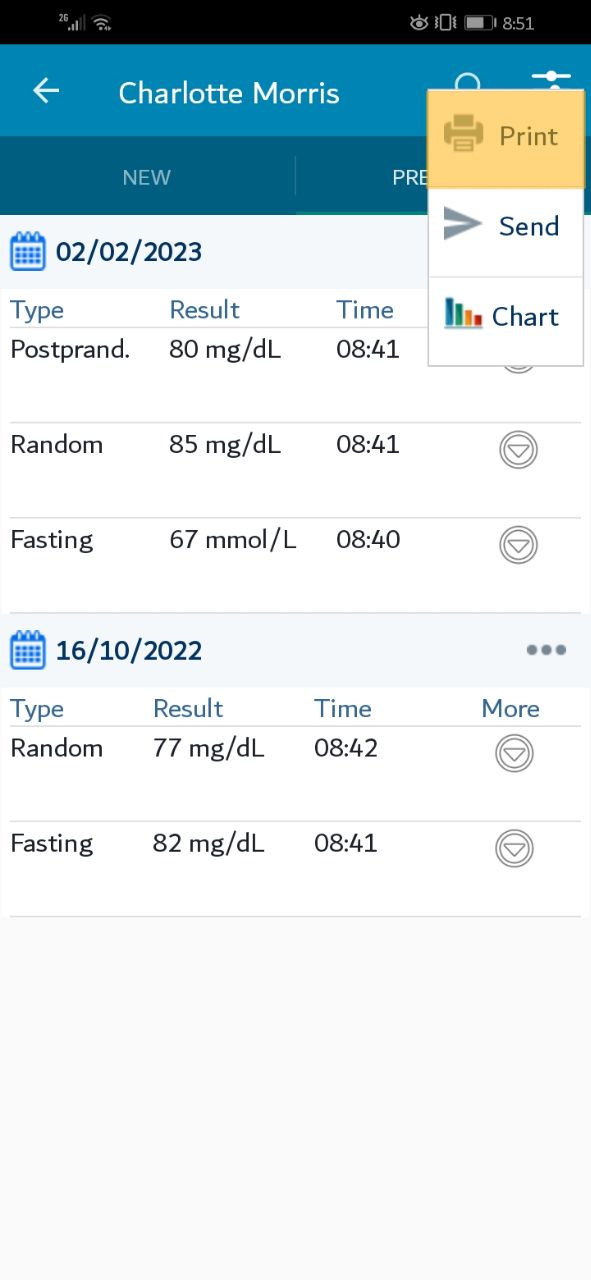Select the Postprand. 80 mg/dL row
The height and width of the screenshot is (1280, 591).
pyautogui.click(x=295, y=375)
